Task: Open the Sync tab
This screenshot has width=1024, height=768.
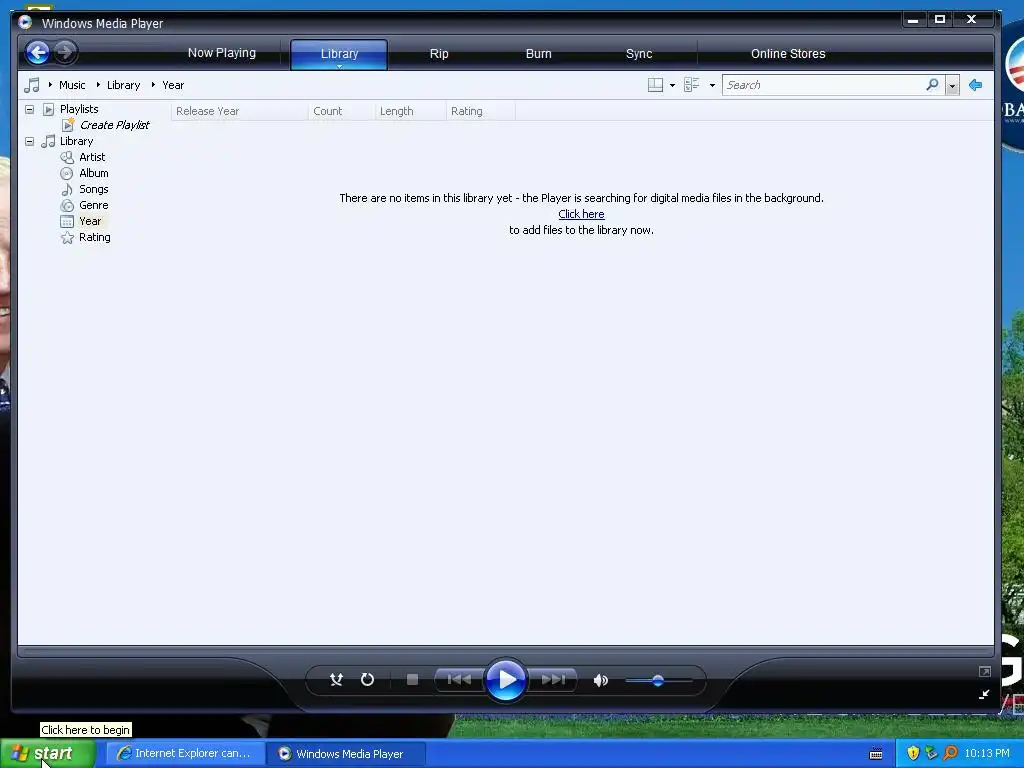Action: 639,54
